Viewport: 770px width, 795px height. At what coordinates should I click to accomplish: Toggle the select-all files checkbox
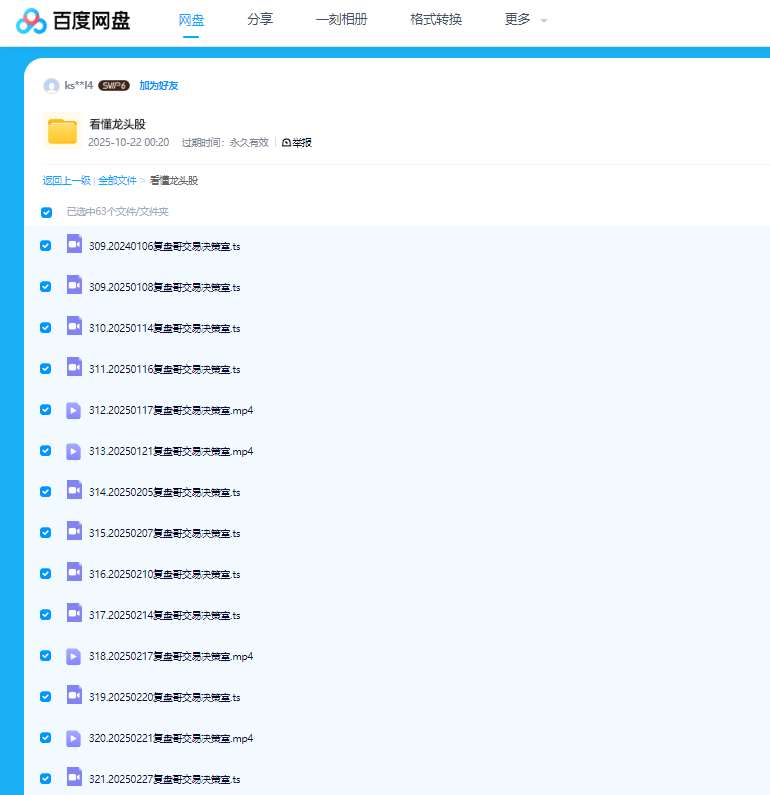(x=46, y=212)
